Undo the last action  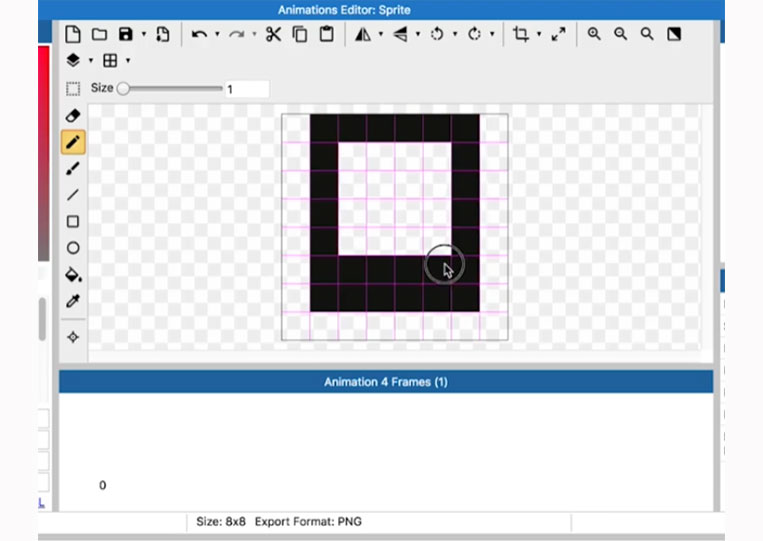(199, 34)
